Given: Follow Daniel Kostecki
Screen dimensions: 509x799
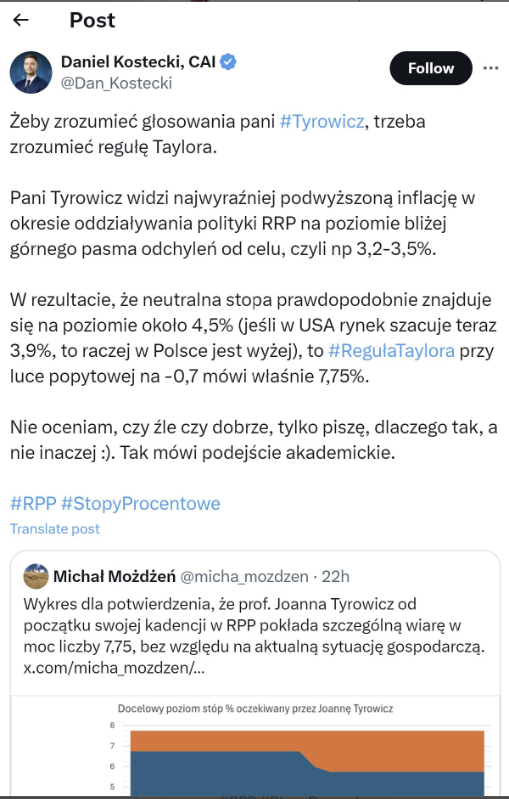Looking at the screenshot, I should point(431,68).
